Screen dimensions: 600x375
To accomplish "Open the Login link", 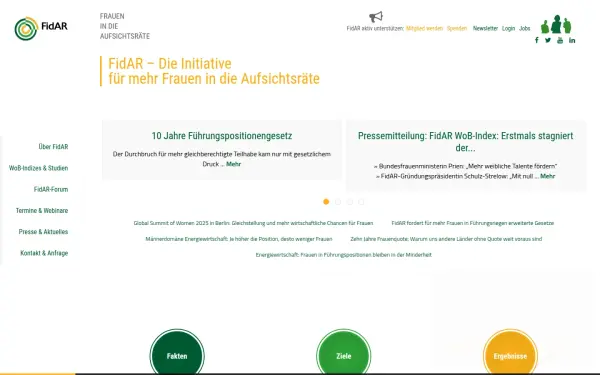I will click(508, 28).
